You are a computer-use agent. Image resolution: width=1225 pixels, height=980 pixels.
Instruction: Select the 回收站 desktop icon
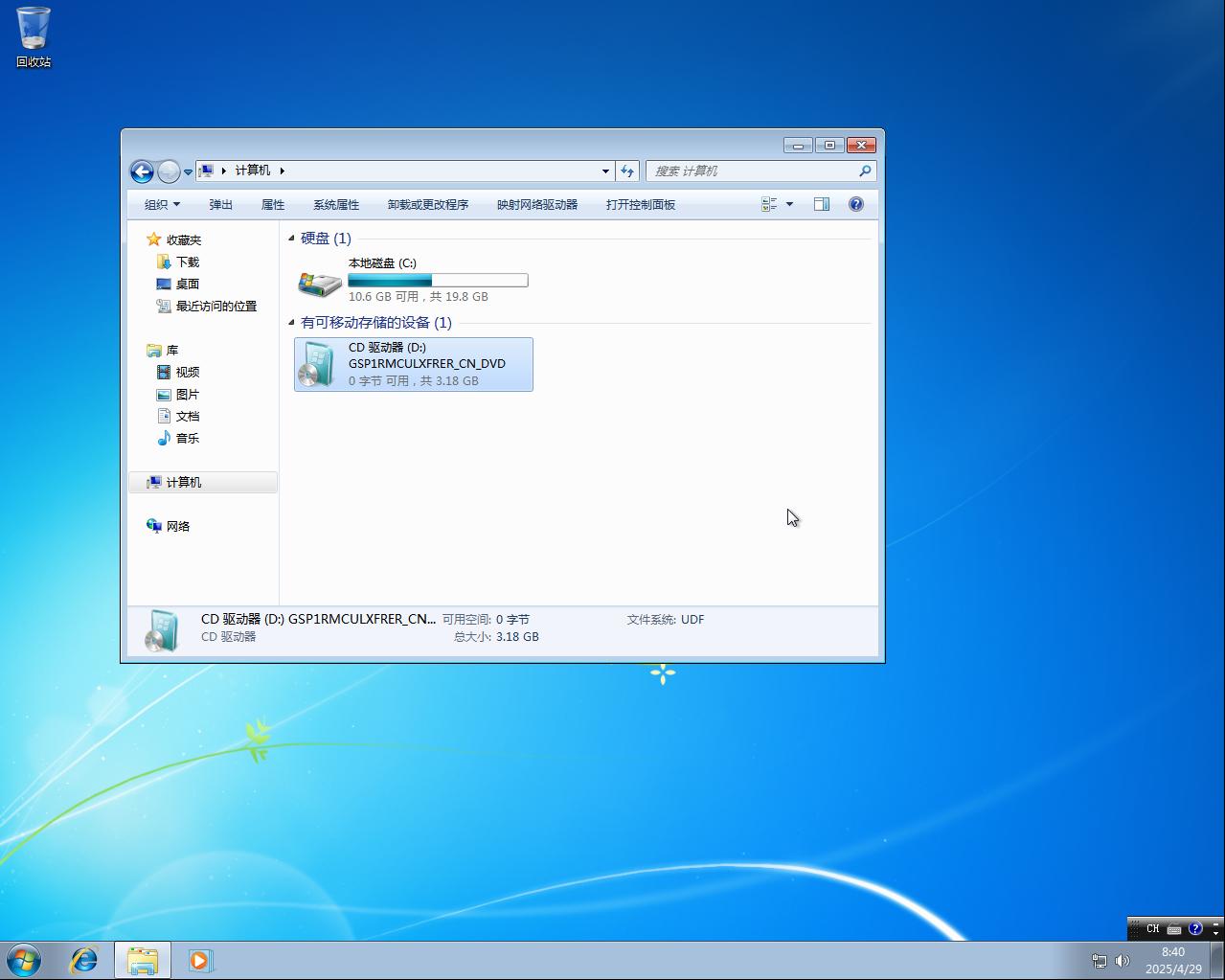(34, 38)
